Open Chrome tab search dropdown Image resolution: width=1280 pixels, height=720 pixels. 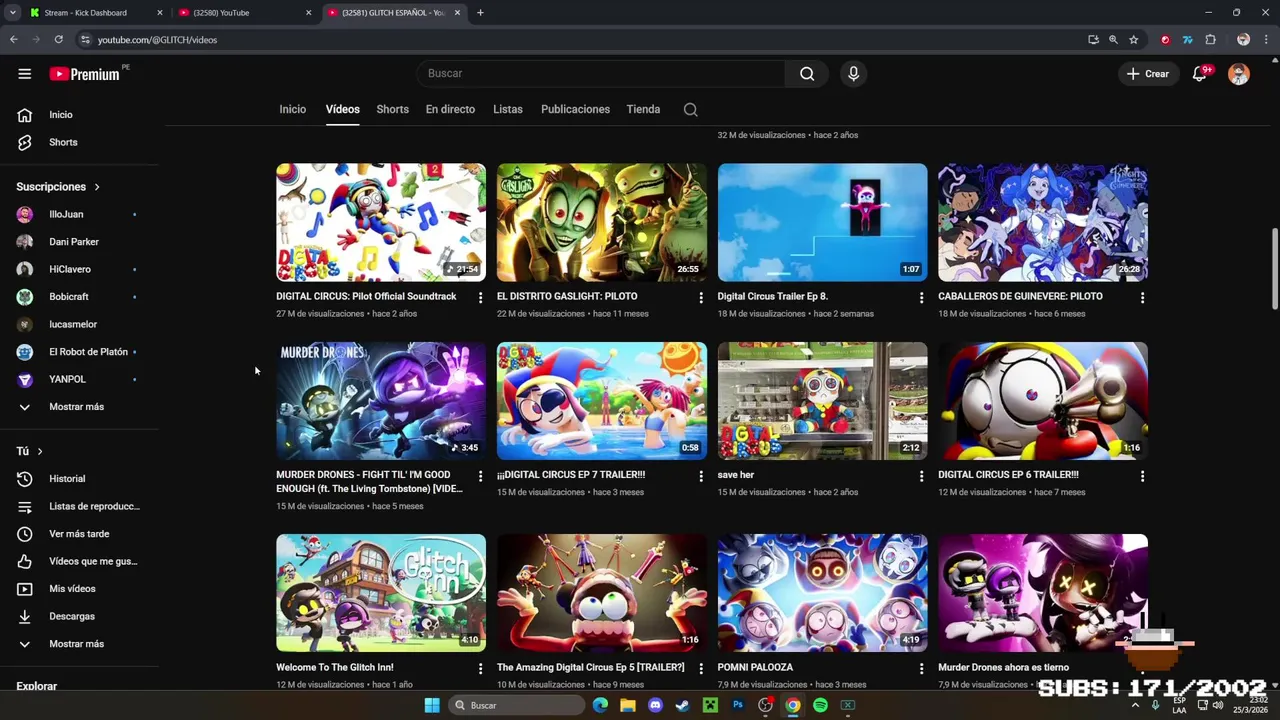tap(12, 13)
